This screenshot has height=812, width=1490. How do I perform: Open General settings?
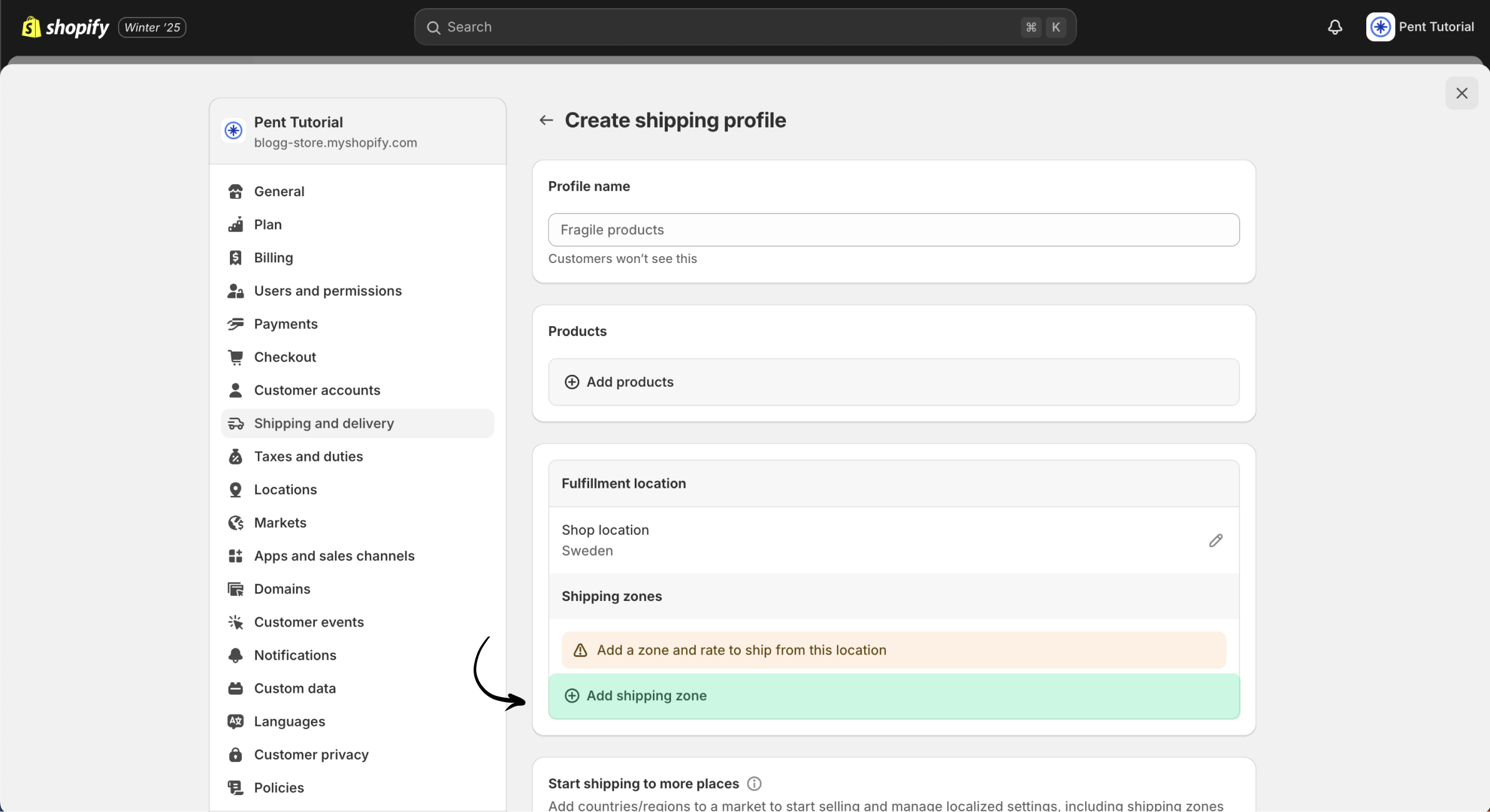357,191
